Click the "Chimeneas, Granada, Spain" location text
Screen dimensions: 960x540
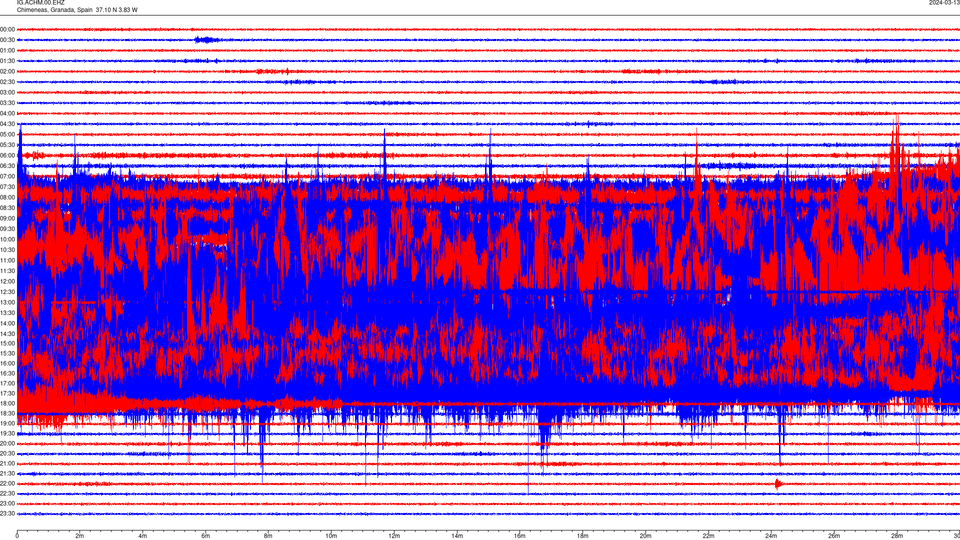click(x=54, y=10)
